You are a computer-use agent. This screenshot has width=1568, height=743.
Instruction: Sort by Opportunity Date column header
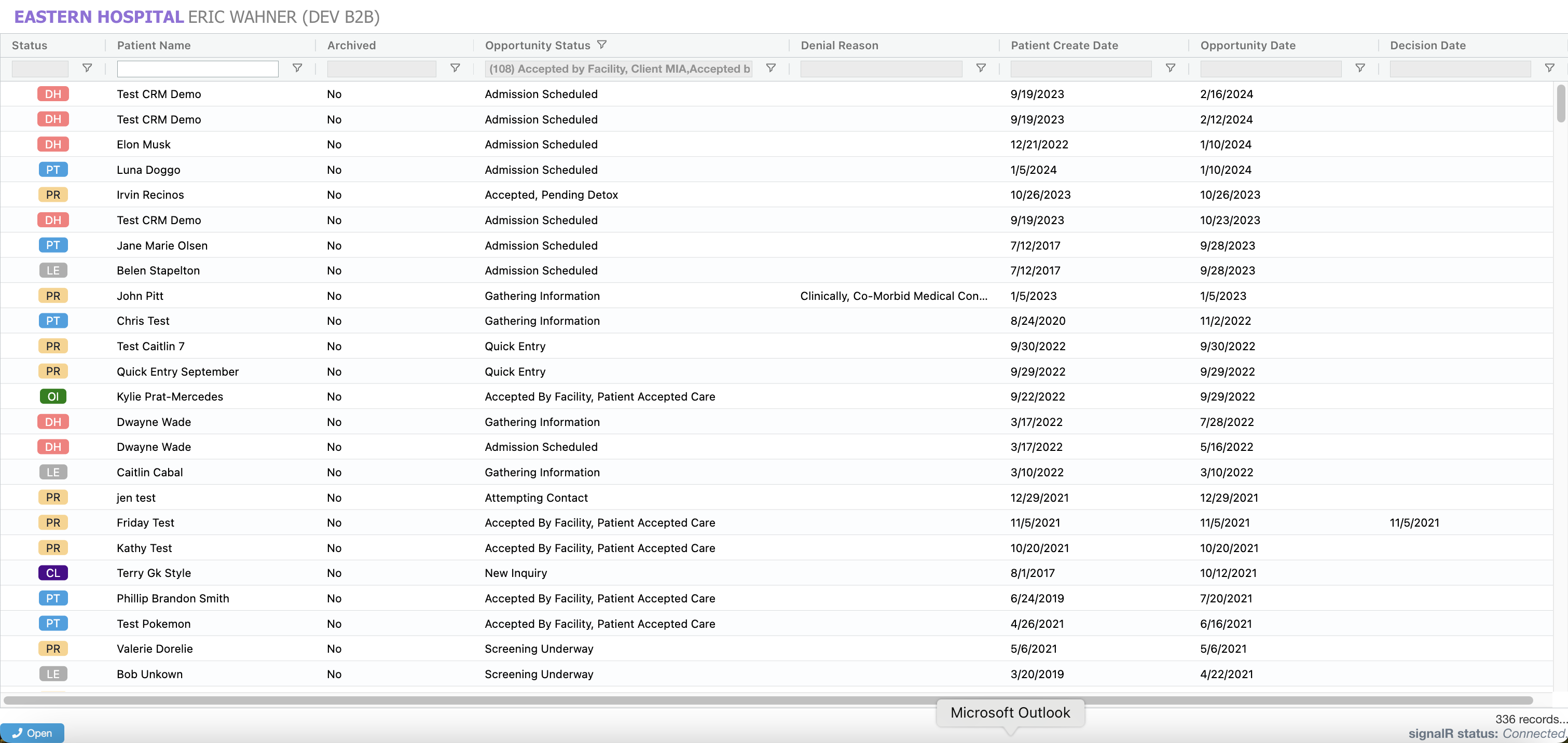click(x=1247, y=45)
